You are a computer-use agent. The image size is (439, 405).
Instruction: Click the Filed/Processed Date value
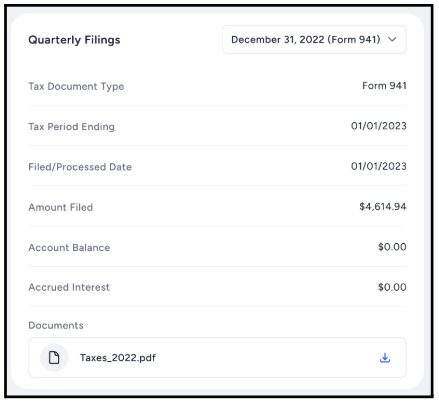pyautogui.click(x=379, y=166)
